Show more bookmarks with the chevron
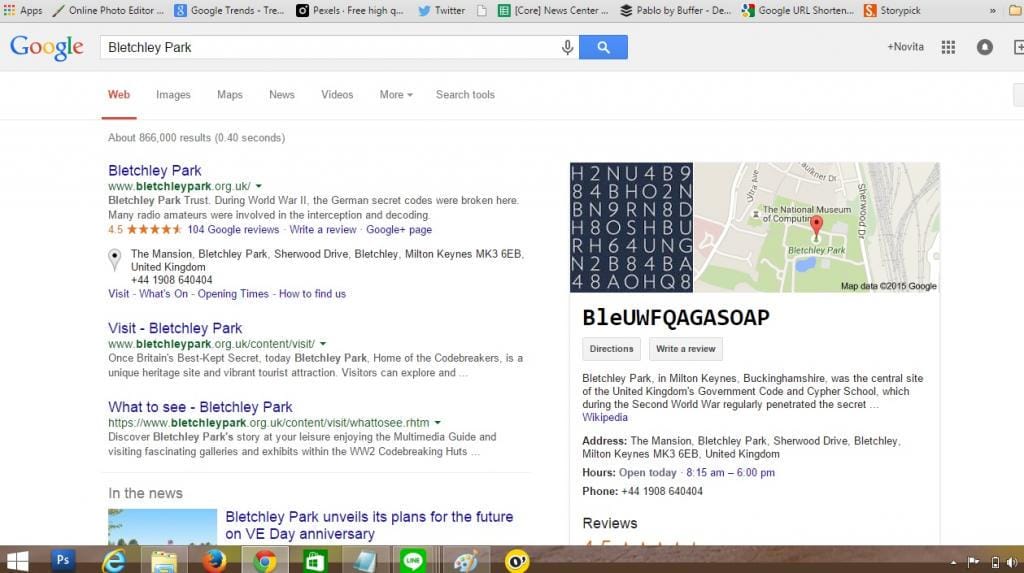1024x573 pixels. (x=993, y=10)
